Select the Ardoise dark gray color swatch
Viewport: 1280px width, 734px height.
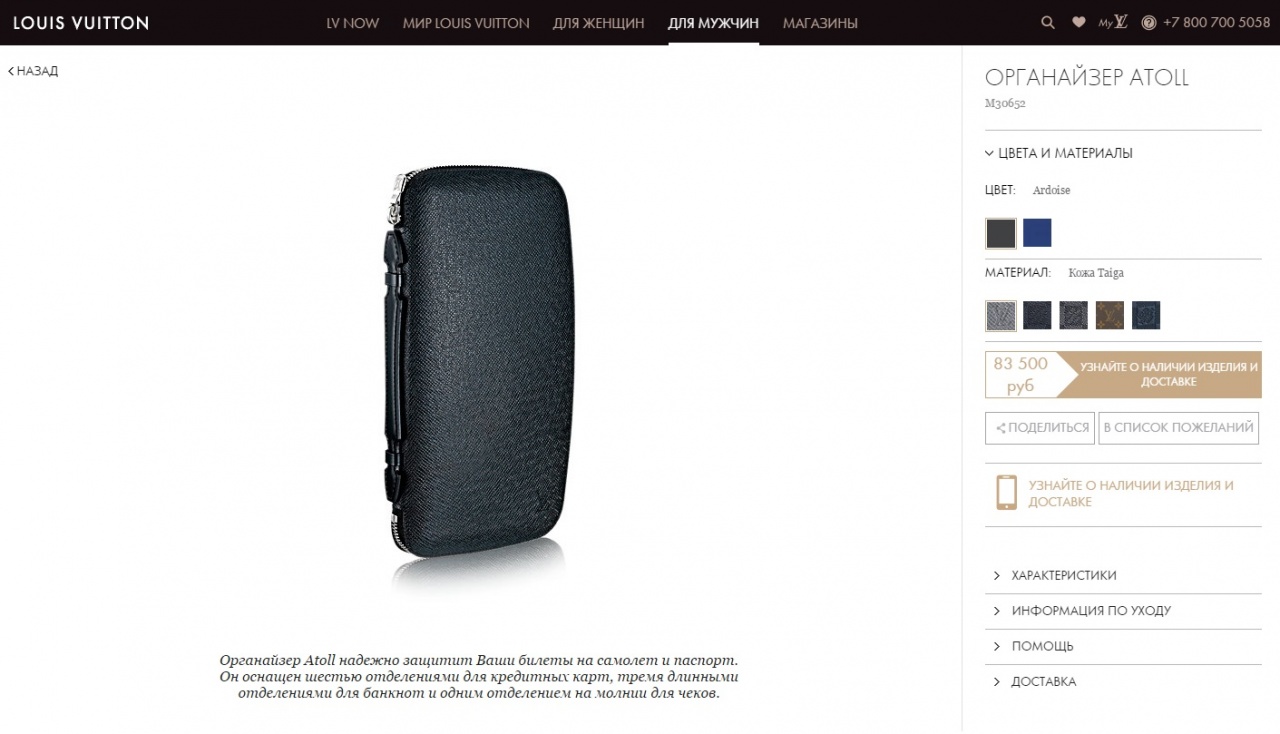1001,233
